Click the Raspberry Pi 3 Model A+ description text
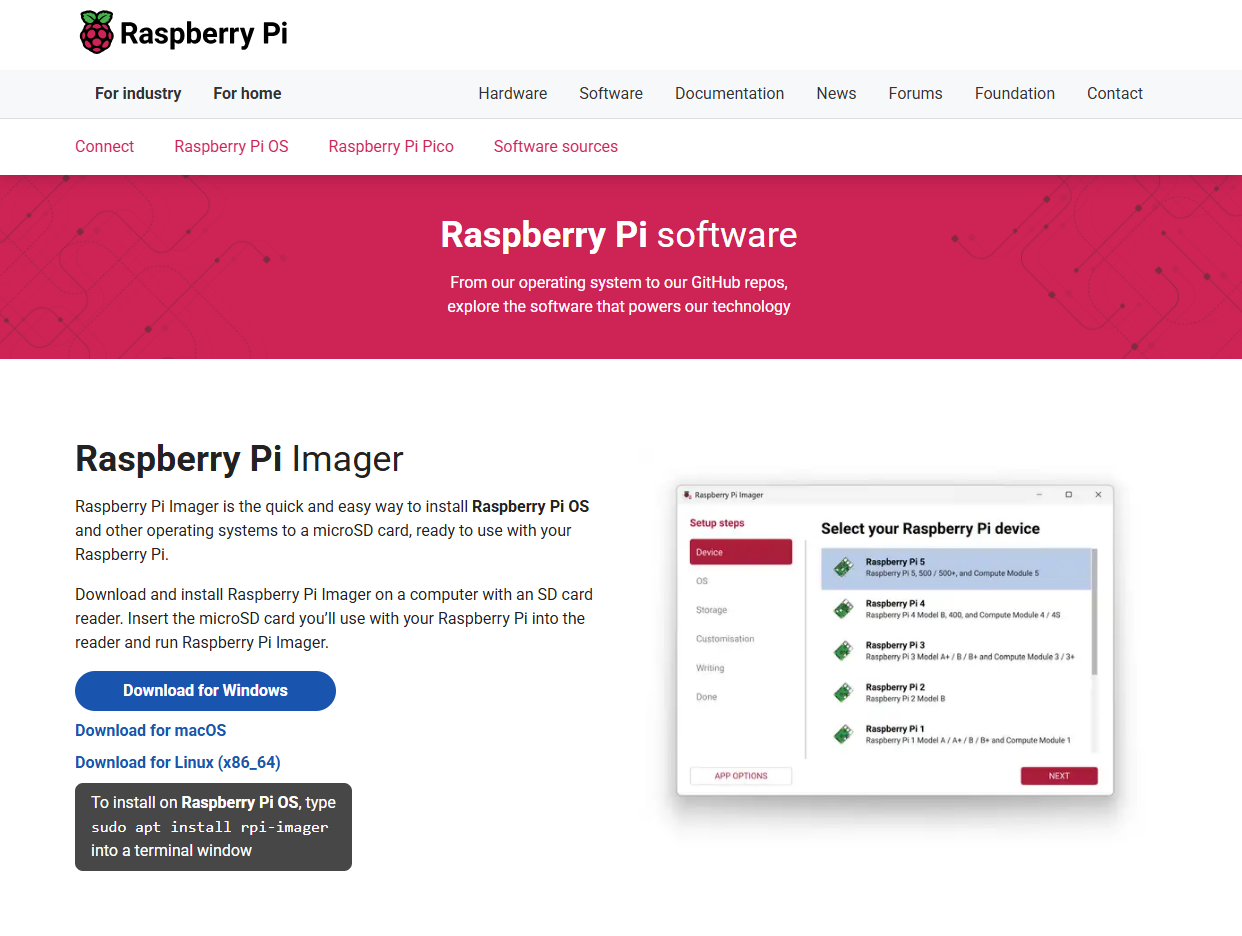Viewport: 1242px width, 936px height. (970, 657)
